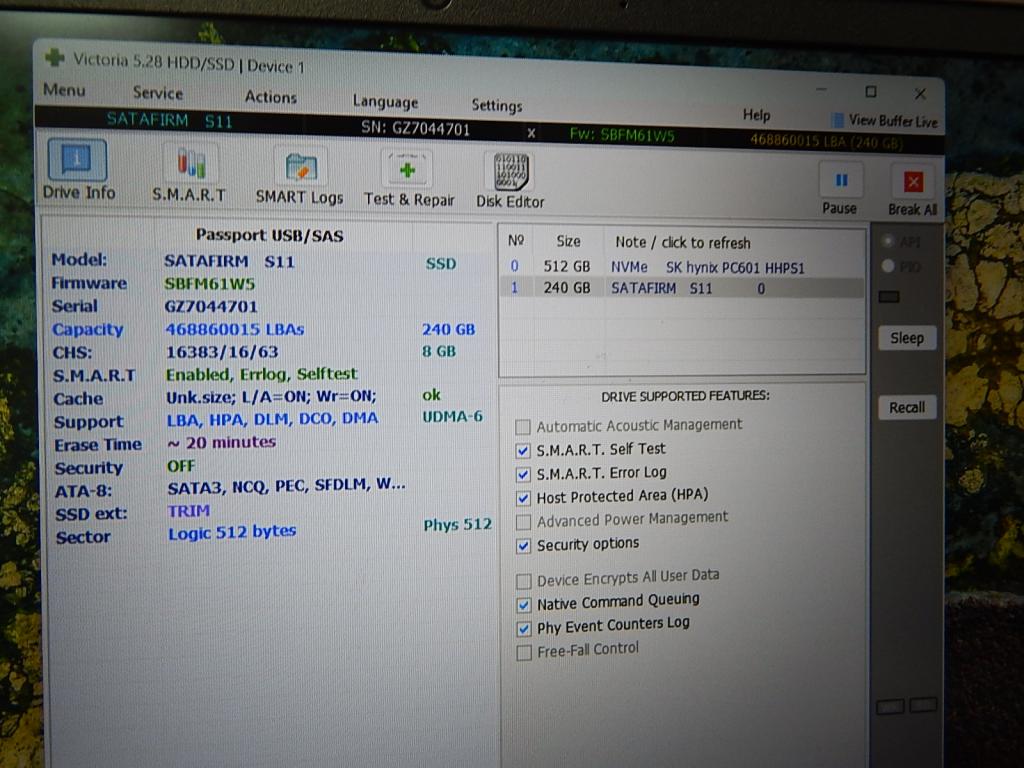Click the green Victoria cross title icon

point(54,58)
